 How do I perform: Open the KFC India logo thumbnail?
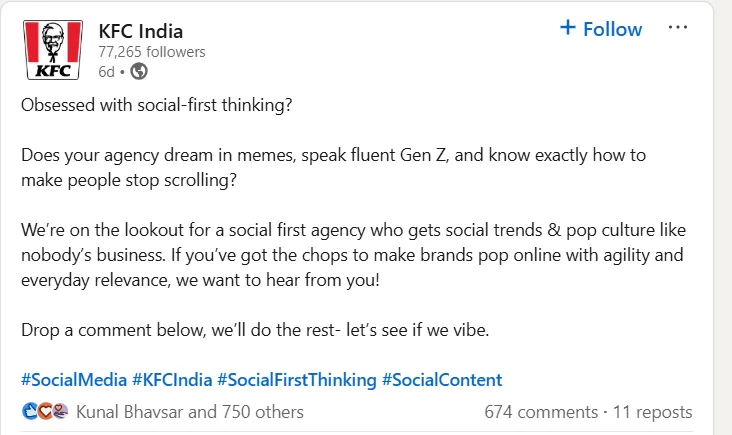click(51, 48)
